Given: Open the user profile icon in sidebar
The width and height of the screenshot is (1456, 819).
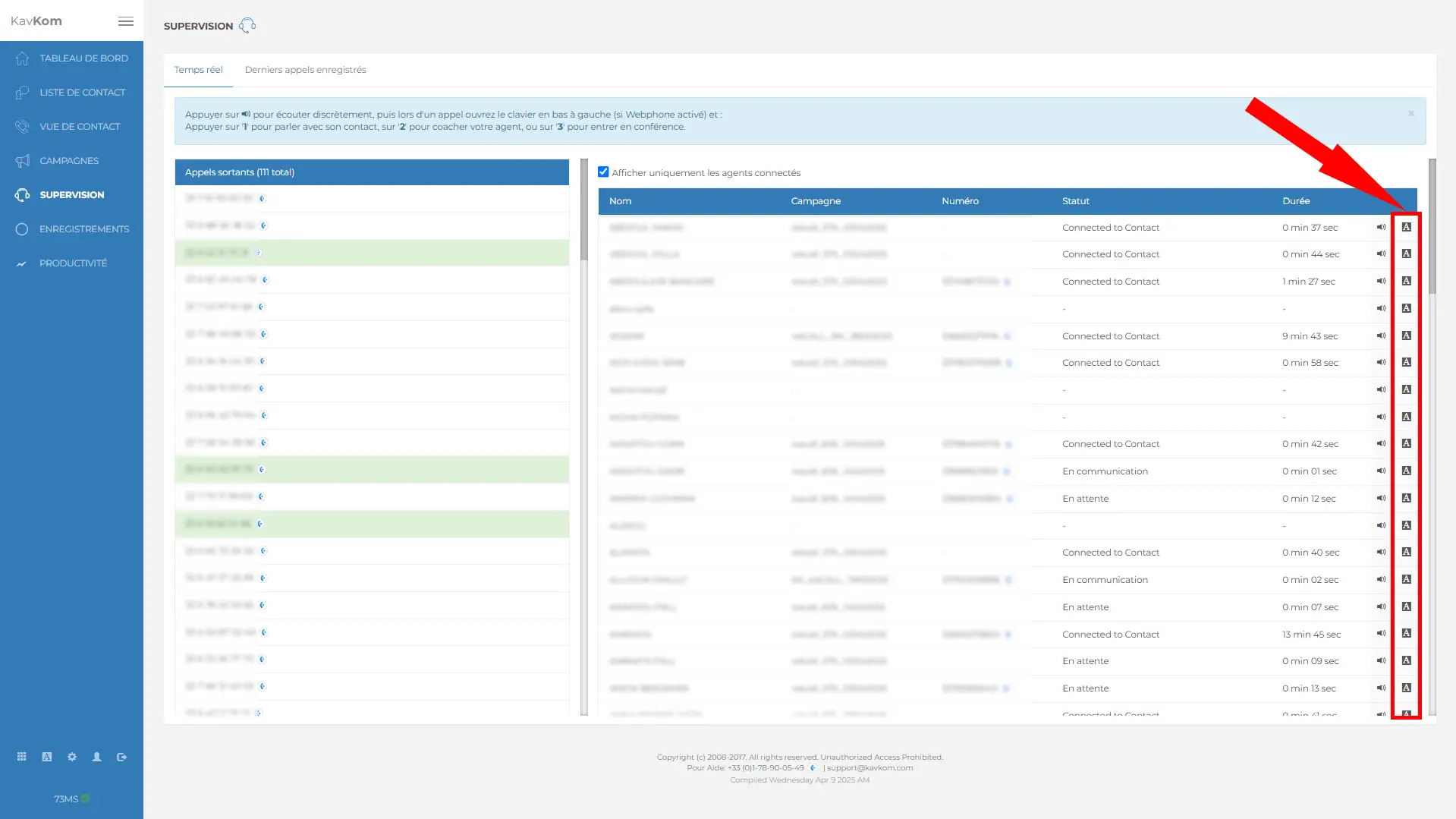Looking at the screenshot, I should pos(97,757).
